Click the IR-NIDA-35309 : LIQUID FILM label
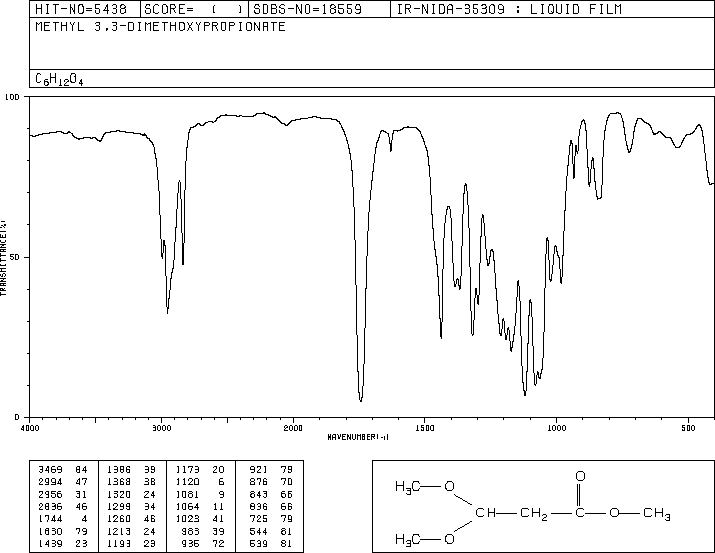715x553 pixels. tap(509, 9)
